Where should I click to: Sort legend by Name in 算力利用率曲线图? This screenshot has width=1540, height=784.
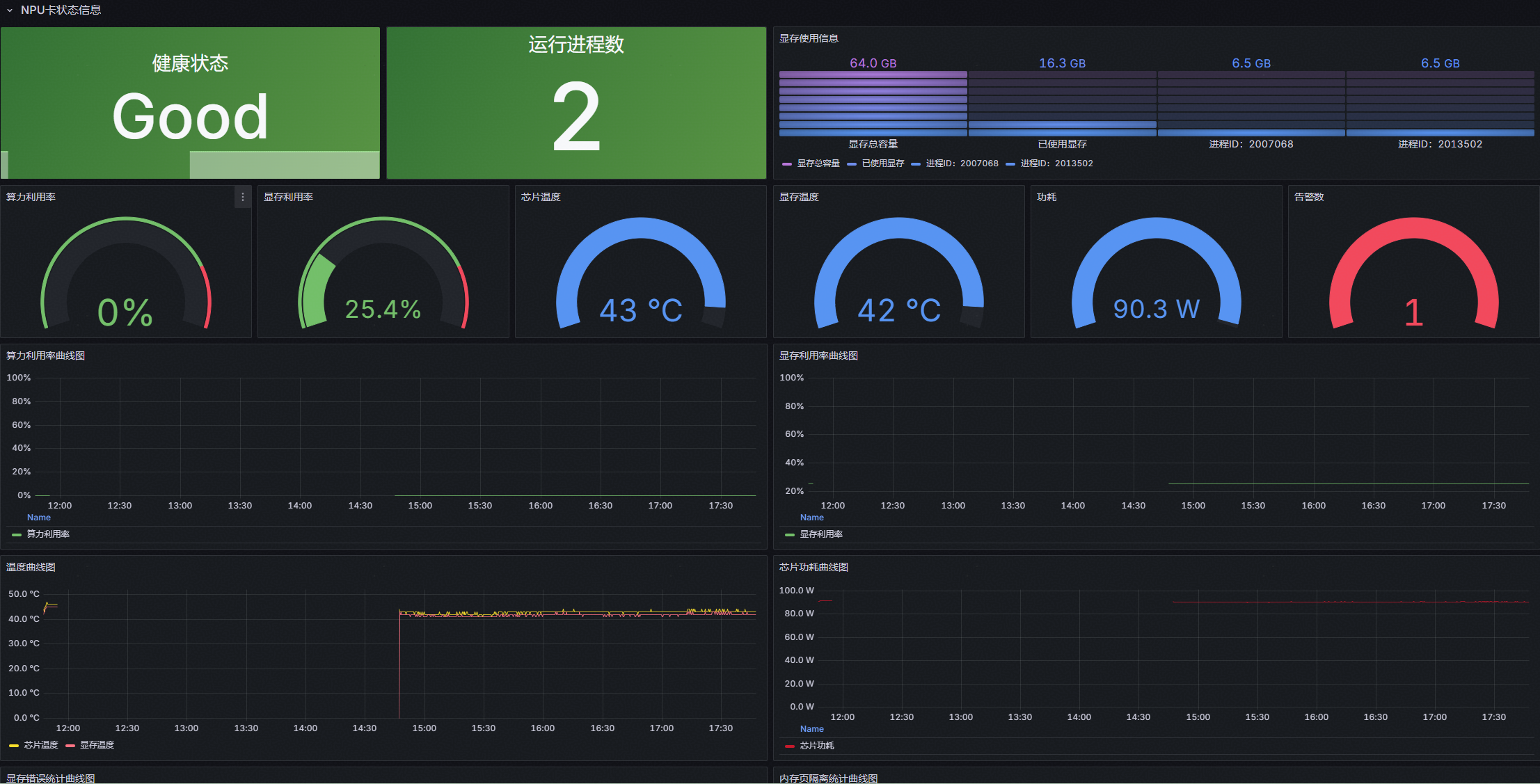pos(39,518)
